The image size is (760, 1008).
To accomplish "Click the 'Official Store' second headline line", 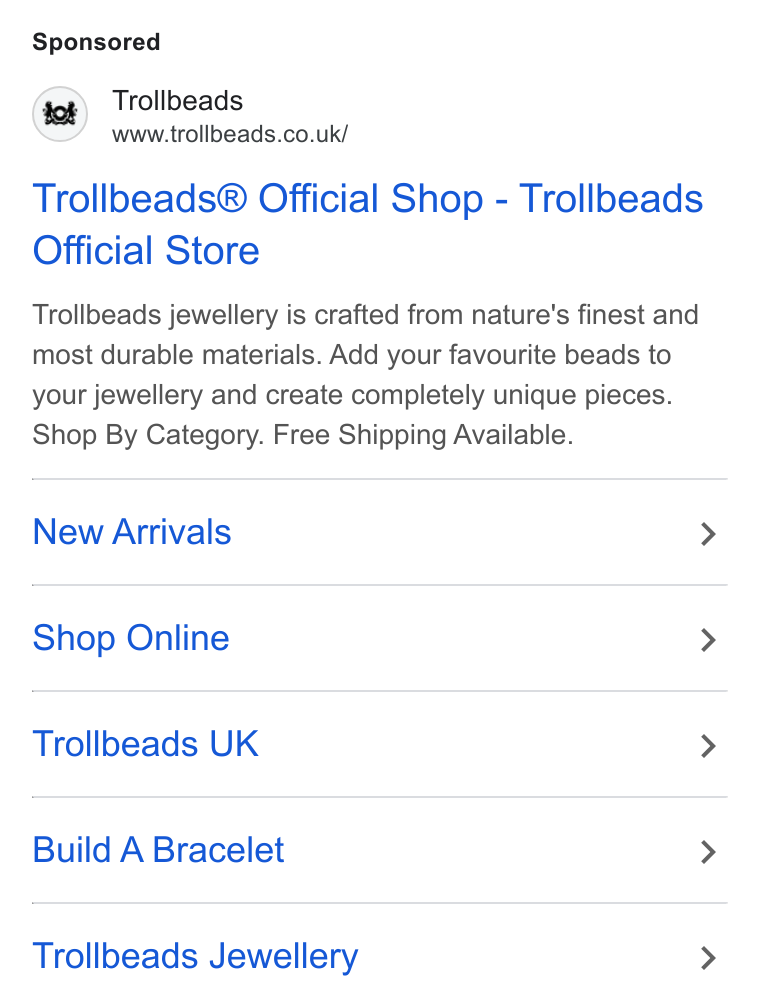I will pyautogui.click(x=146, y=250).
